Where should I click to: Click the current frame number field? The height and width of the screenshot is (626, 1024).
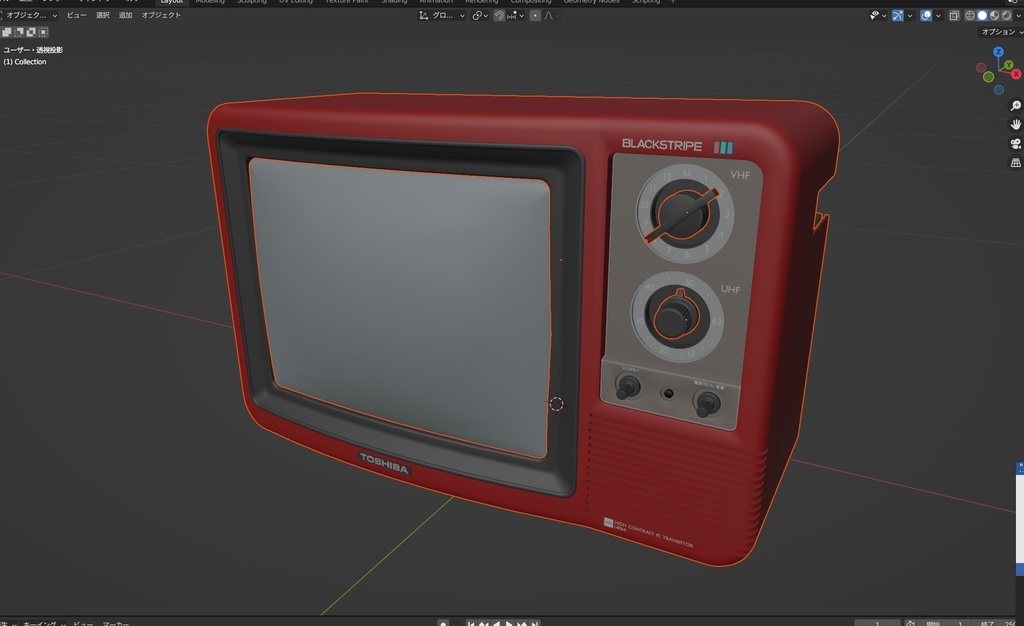click(x=877, y=621)
